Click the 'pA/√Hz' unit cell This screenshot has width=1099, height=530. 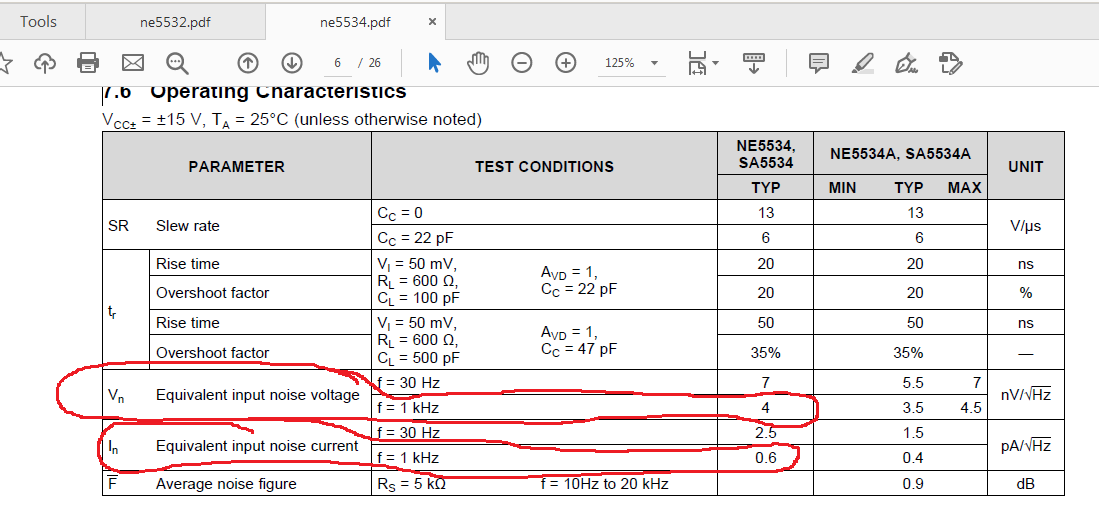1026,445
